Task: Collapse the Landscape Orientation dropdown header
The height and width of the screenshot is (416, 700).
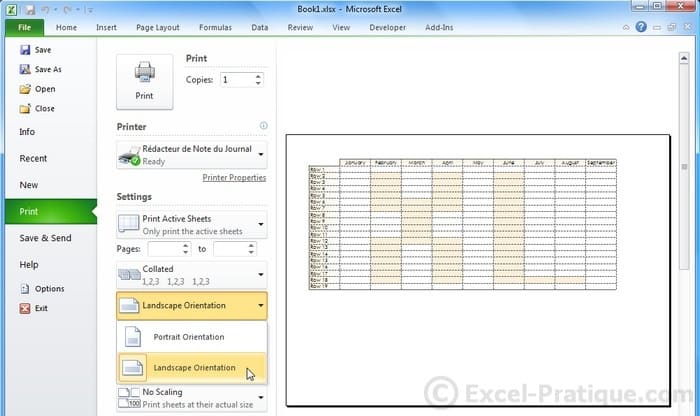Action: 192,306
